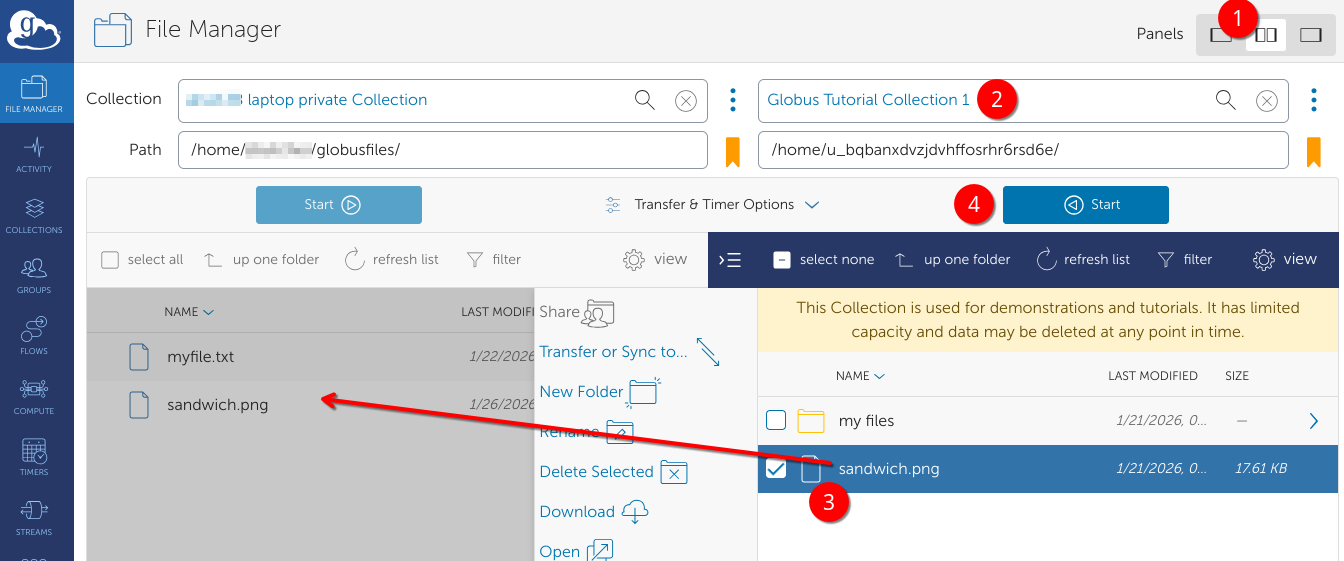Image resolution: width=1344 pixels, height=561 pixels.
Task: Select Delete Selected from the menu
Action: (x=596, y=472)
